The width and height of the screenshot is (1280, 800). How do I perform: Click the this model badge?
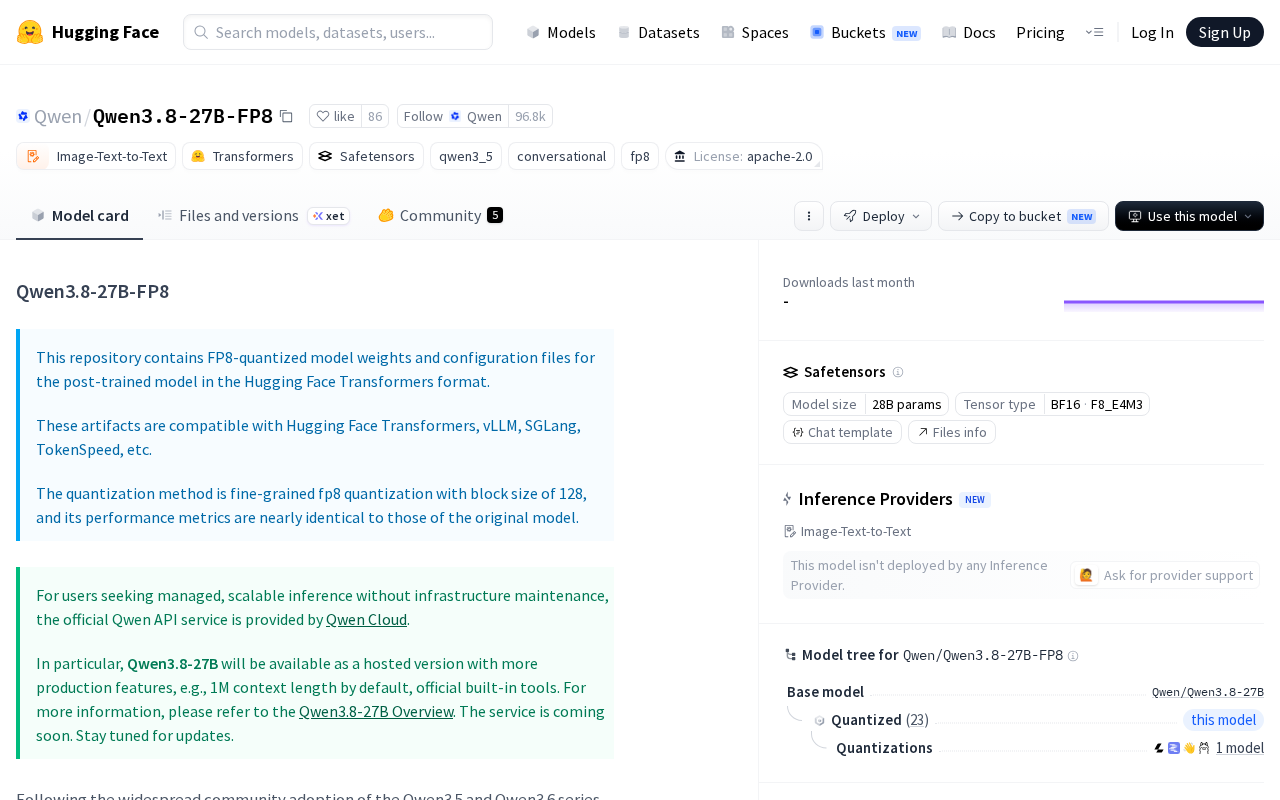click(x=1223, y=720)
